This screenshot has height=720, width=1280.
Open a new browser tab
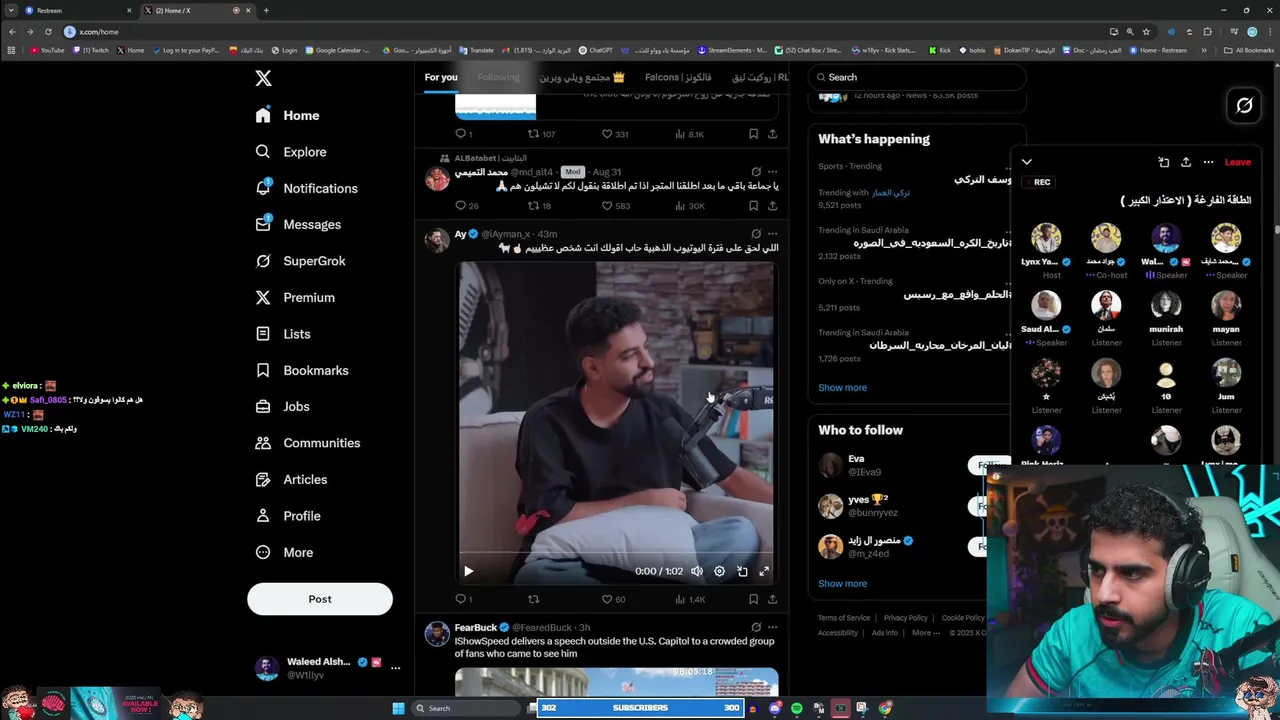266,10
